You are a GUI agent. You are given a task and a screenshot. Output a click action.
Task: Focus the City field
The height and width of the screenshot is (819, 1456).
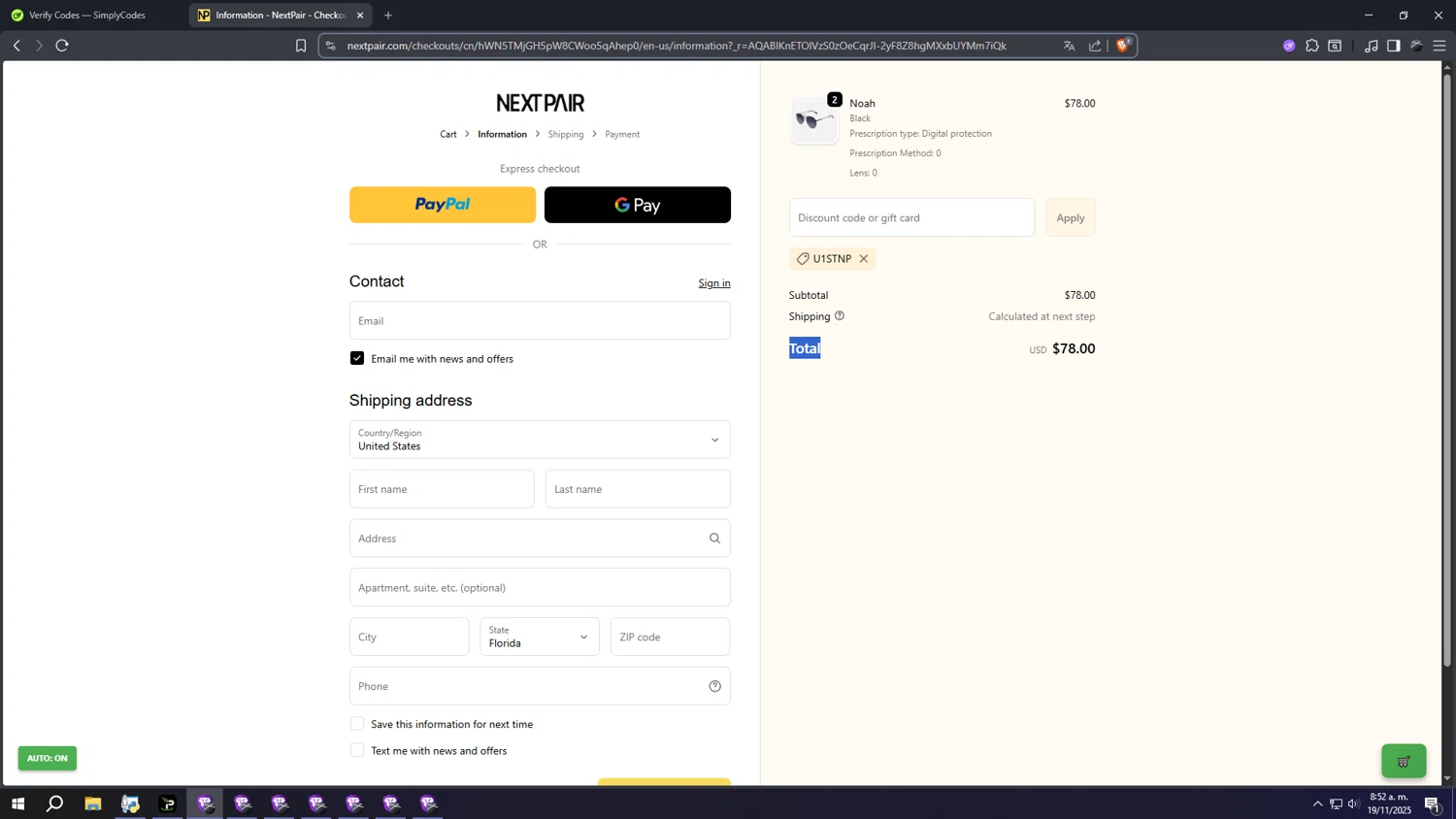(x=410, y=637)
